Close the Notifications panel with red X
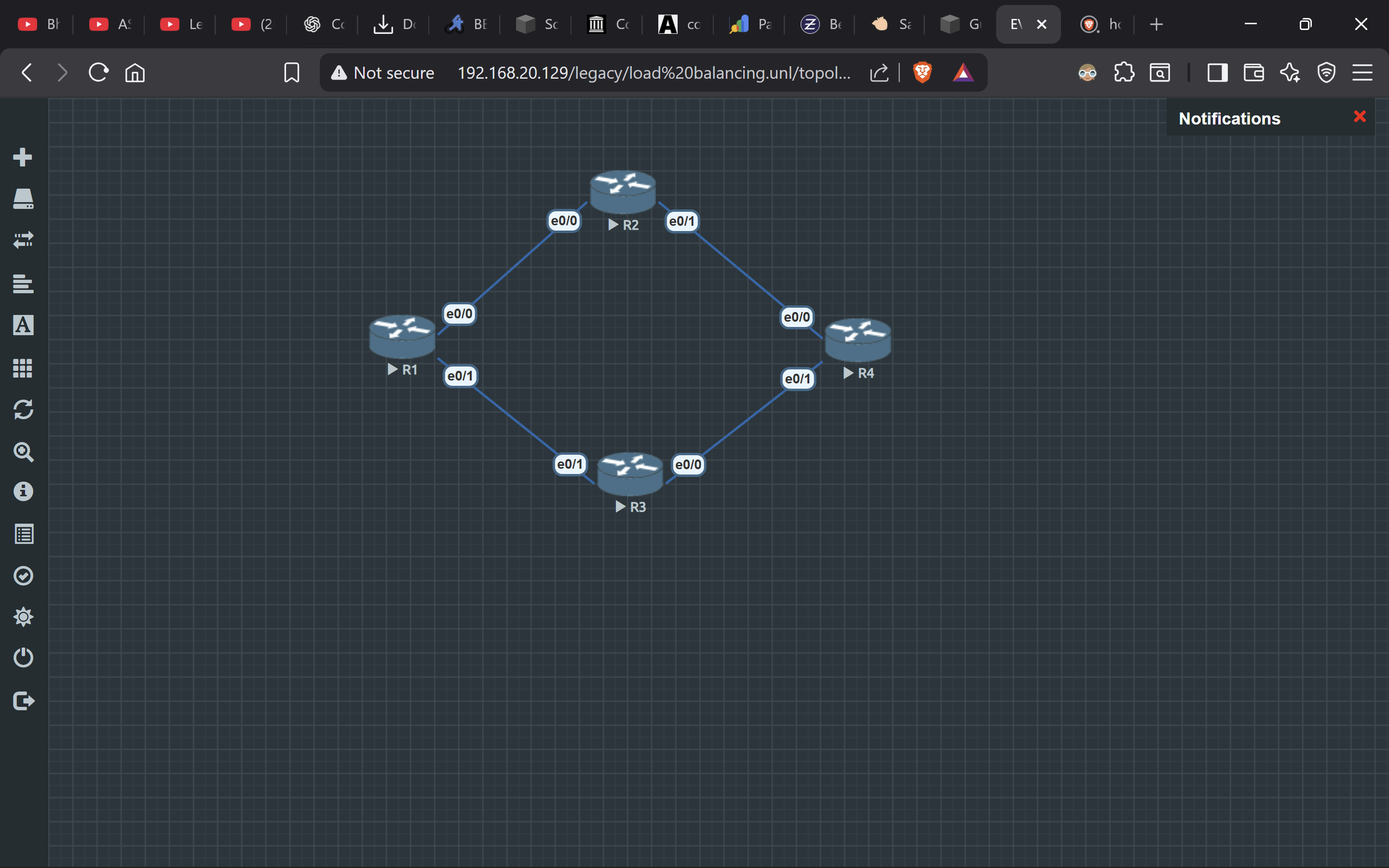The image size is (1389, 868). pyautogui.click(x=1359, y=117)
